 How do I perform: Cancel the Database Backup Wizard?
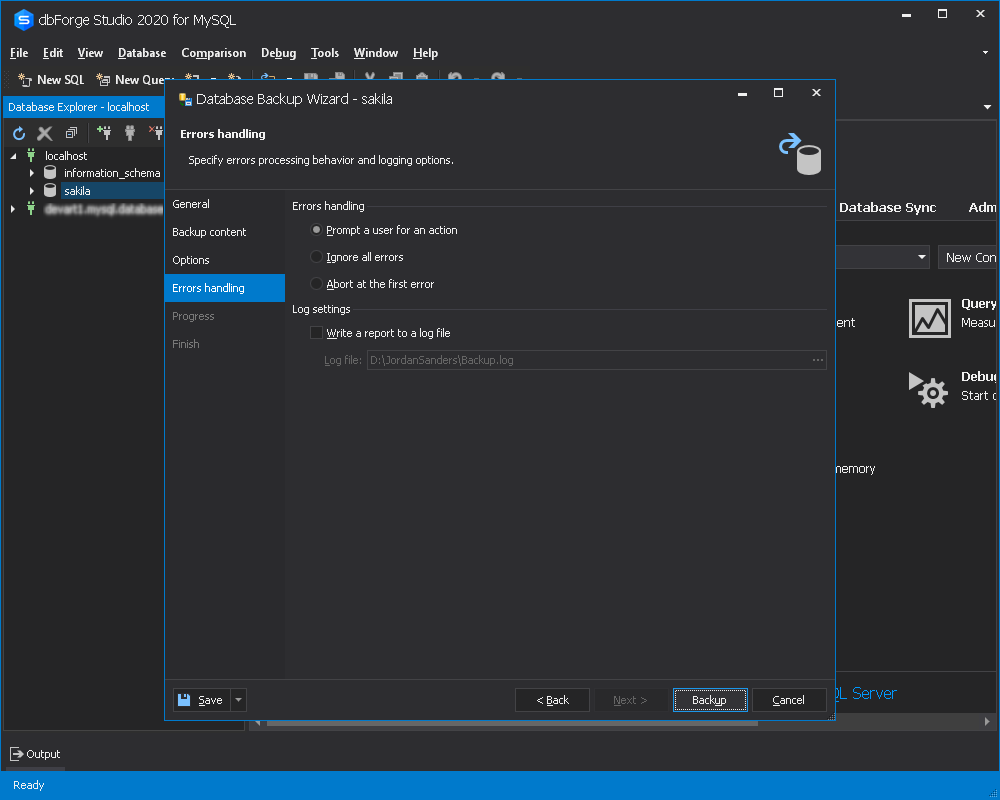(789, 700)
